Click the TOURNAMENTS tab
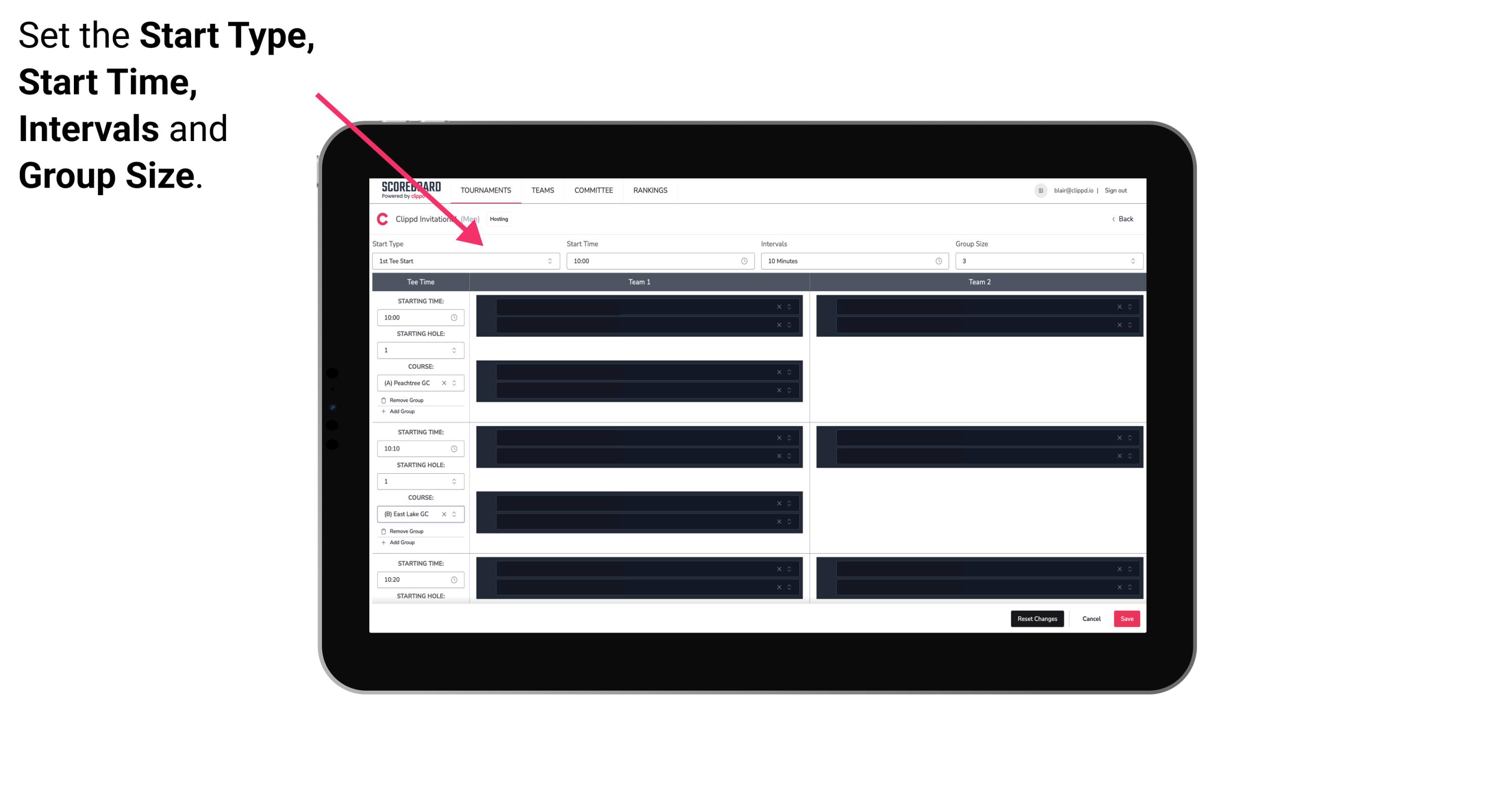 tap(486, 190)
